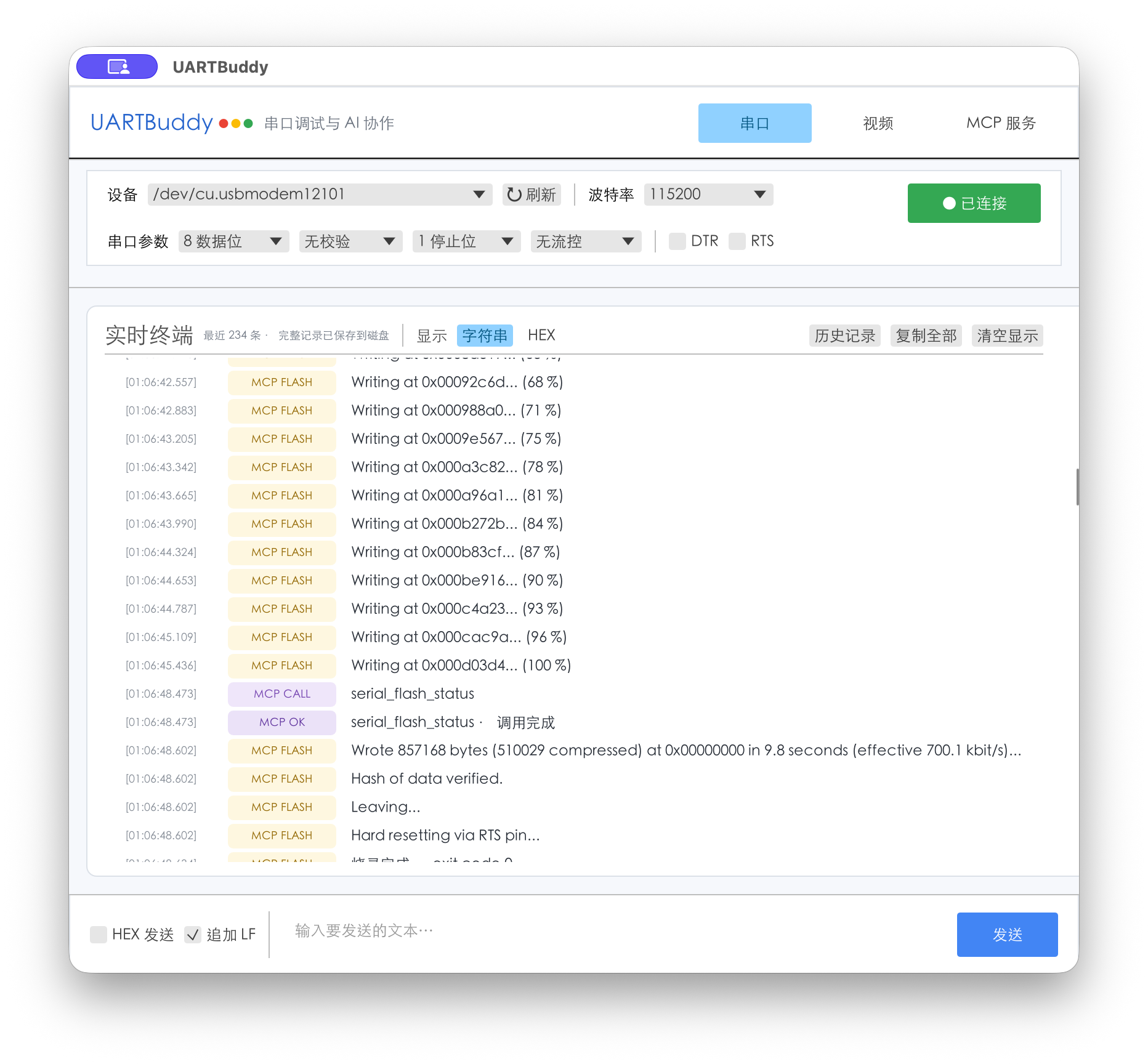Click the purple screen-share pill icon
The width and height of the screenshot is (1148, 1064).
tap(117, 66)
